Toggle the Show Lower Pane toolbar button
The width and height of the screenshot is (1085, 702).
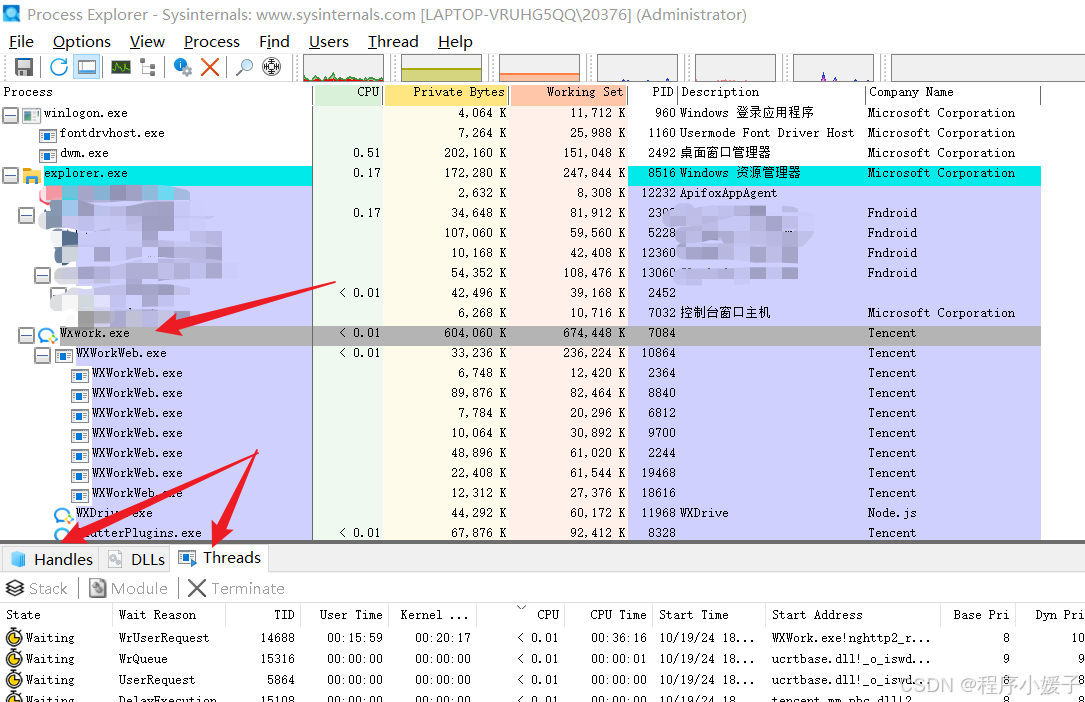click(86, 67)
